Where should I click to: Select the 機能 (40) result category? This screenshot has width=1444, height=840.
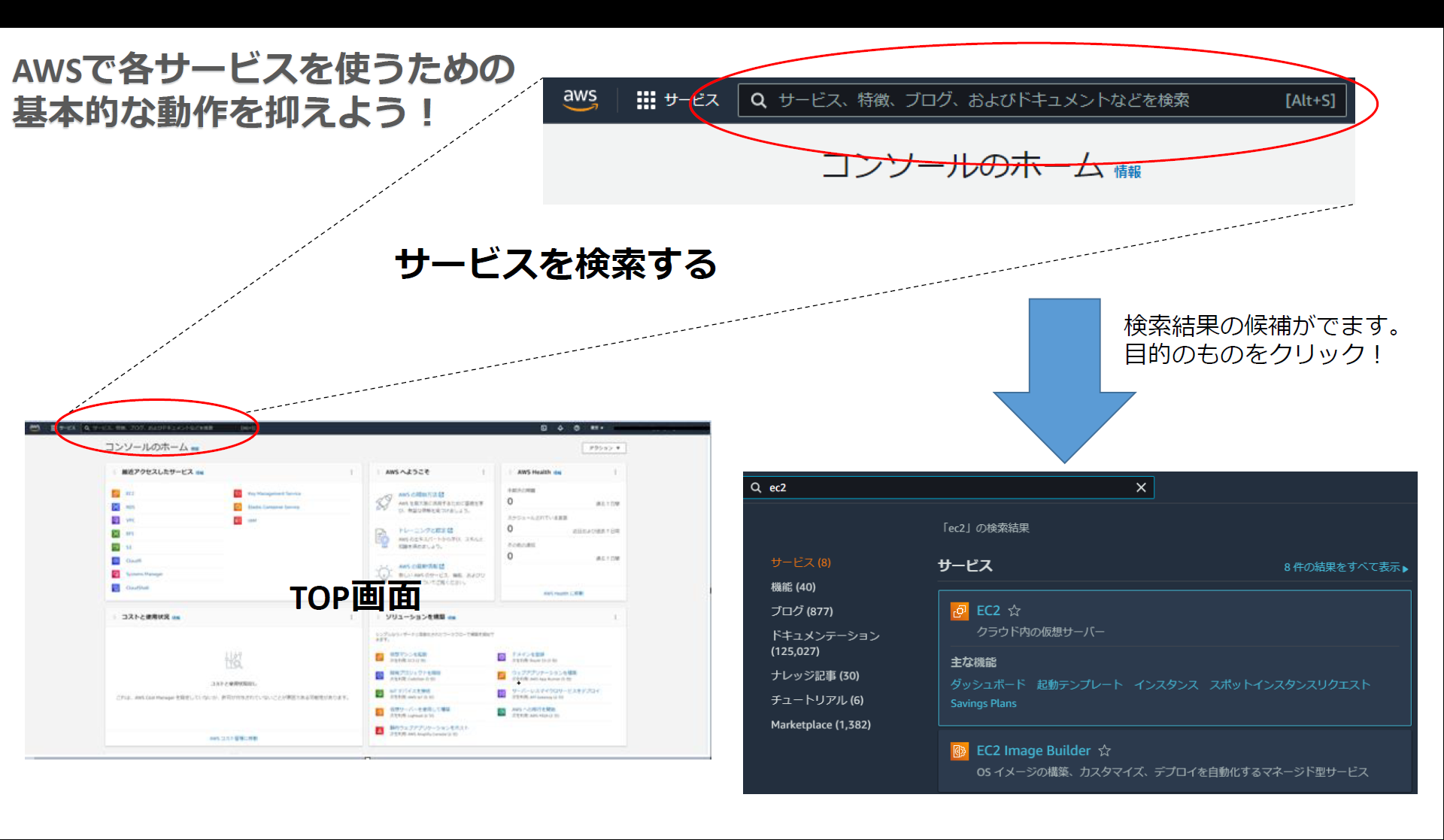(x=793, y=587)
